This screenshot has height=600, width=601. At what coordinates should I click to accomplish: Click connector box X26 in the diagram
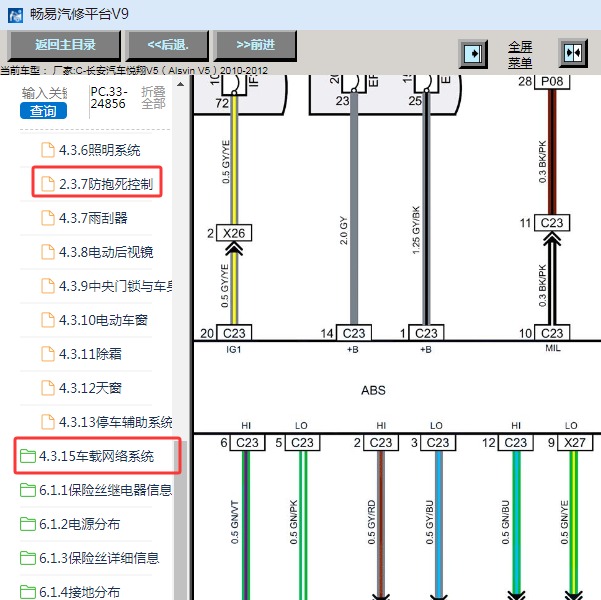234,233
